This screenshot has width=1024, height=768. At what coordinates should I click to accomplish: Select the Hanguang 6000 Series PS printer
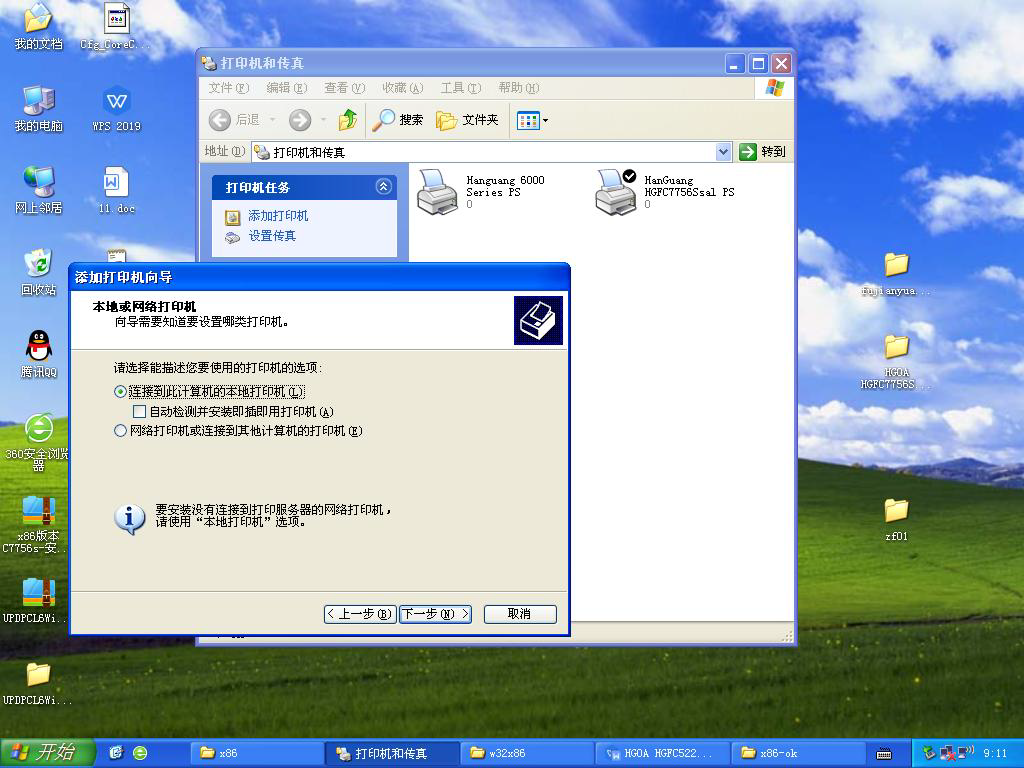pyautogui.click(x=481, y=191)
